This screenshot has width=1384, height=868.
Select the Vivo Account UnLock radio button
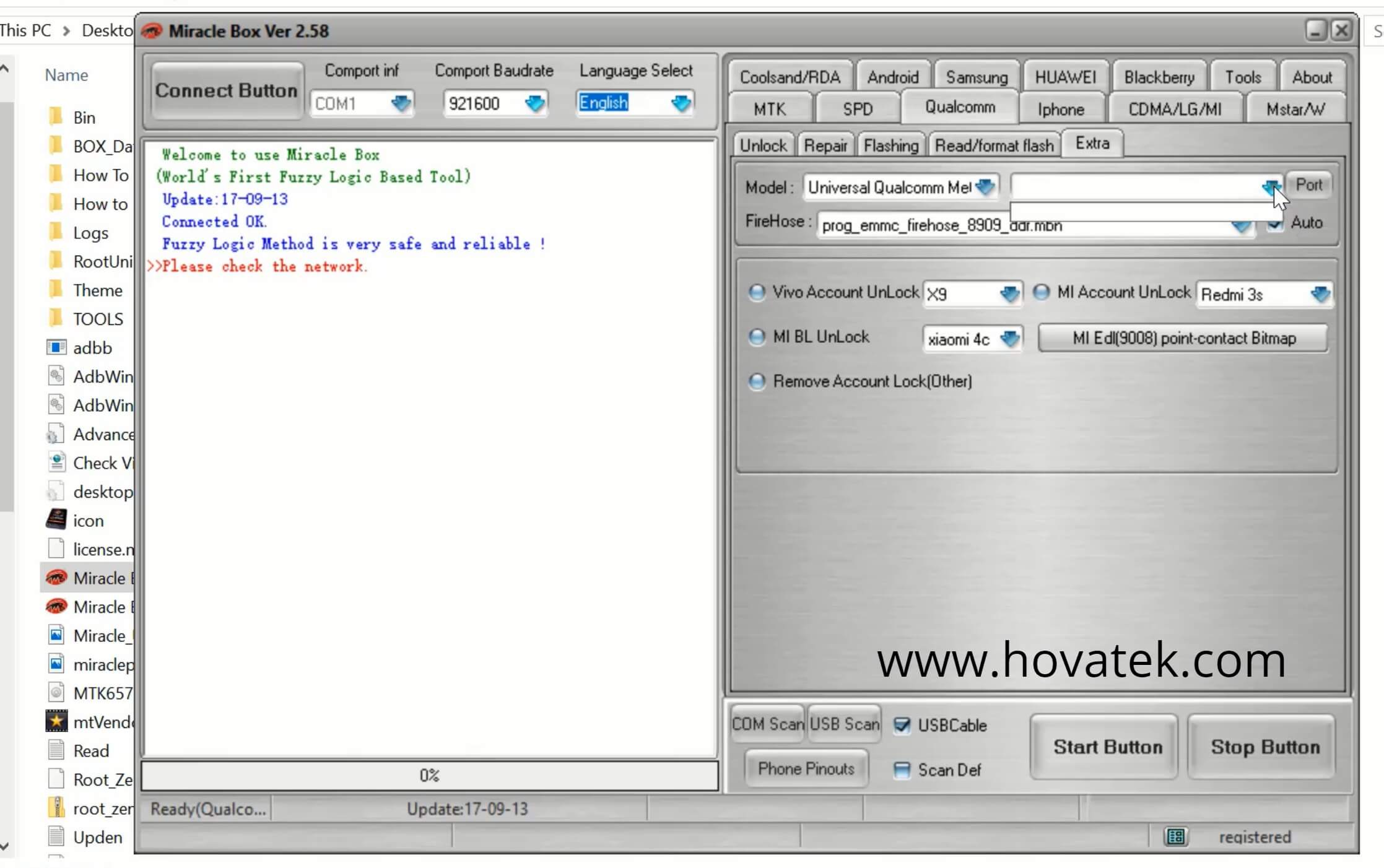[x=756, y=292]
